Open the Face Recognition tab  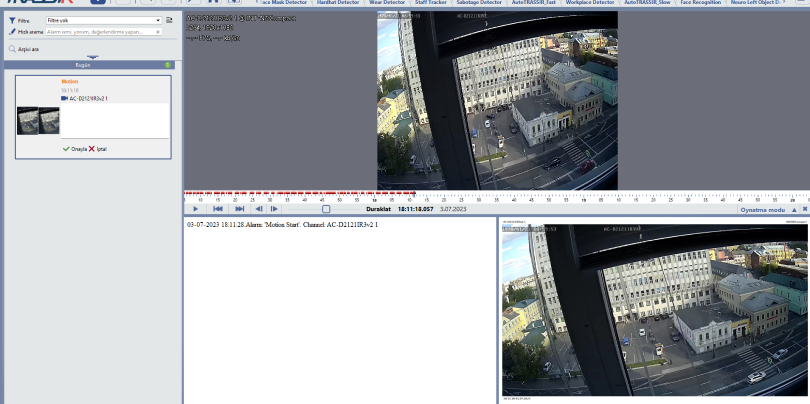[700, 3]
